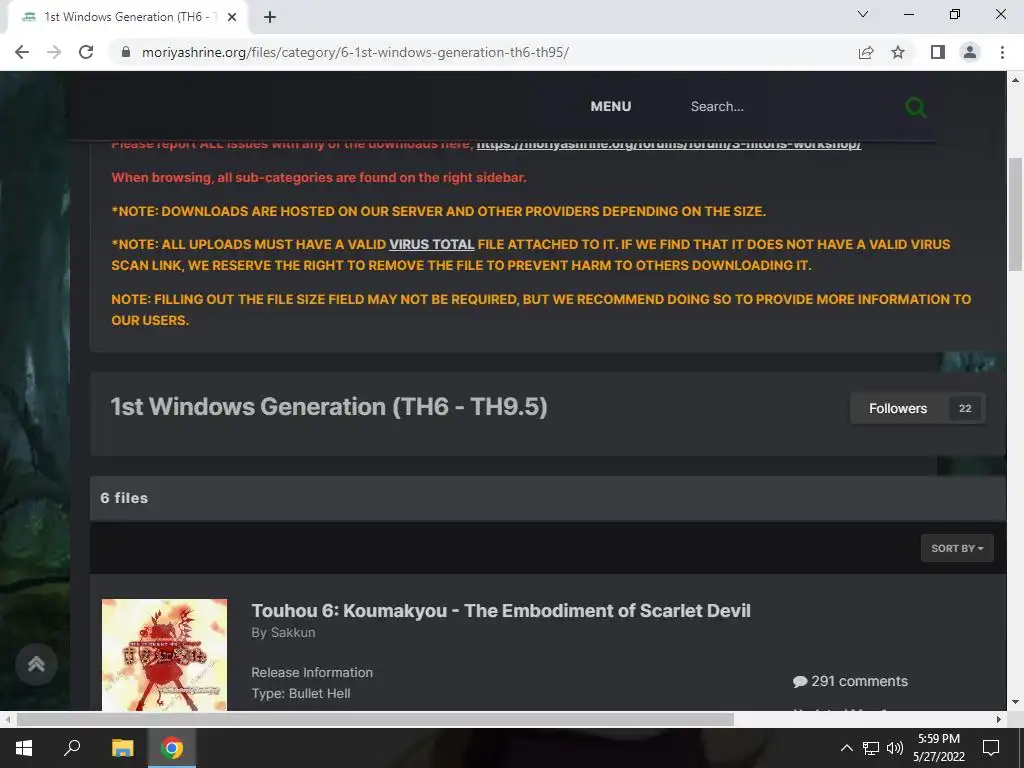1024x768 pixels.
Task: Click the green search magnifier icon
Action: point(916,107)
